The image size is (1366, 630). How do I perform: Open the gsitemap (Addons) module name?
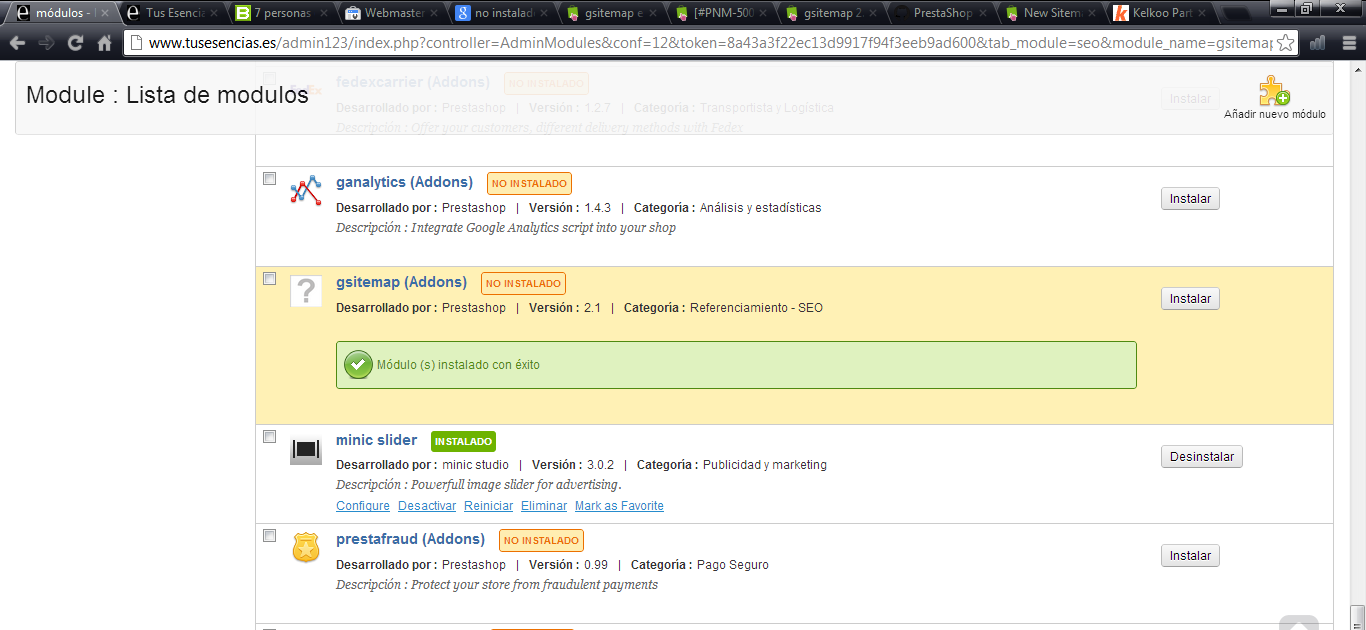pyautogui.click(x=401, y=282)
